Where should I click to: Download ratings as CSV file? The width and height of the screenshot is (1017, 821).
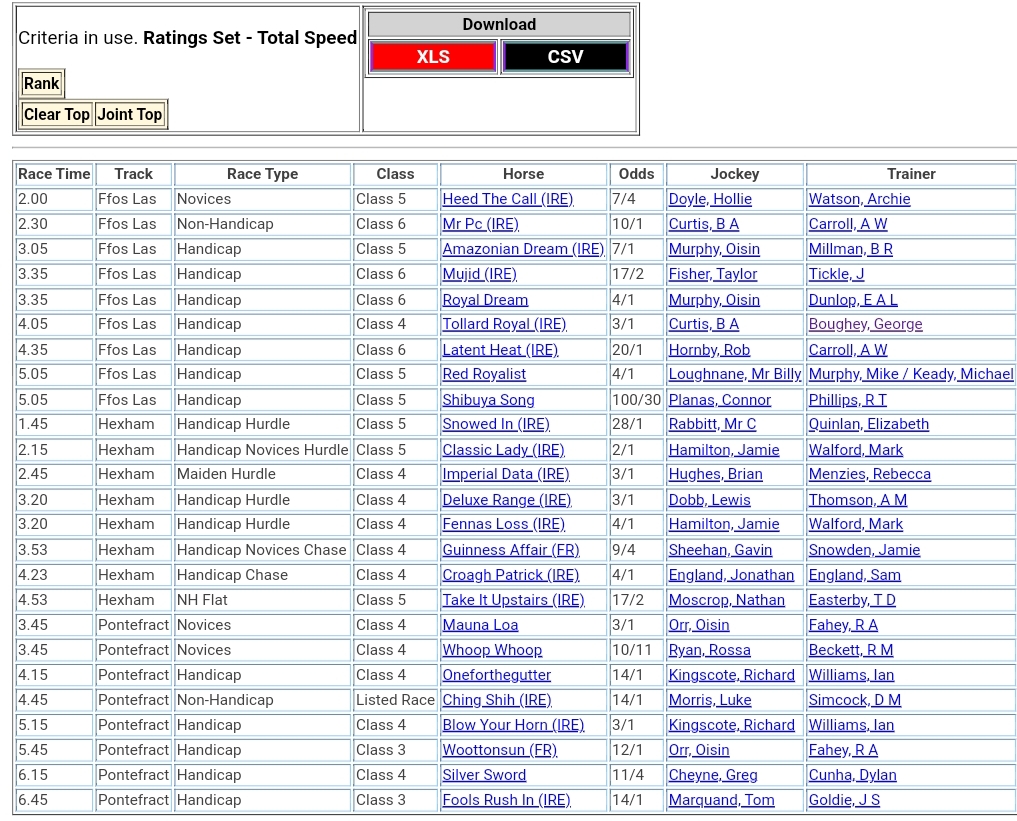click(x=565, y=57)
